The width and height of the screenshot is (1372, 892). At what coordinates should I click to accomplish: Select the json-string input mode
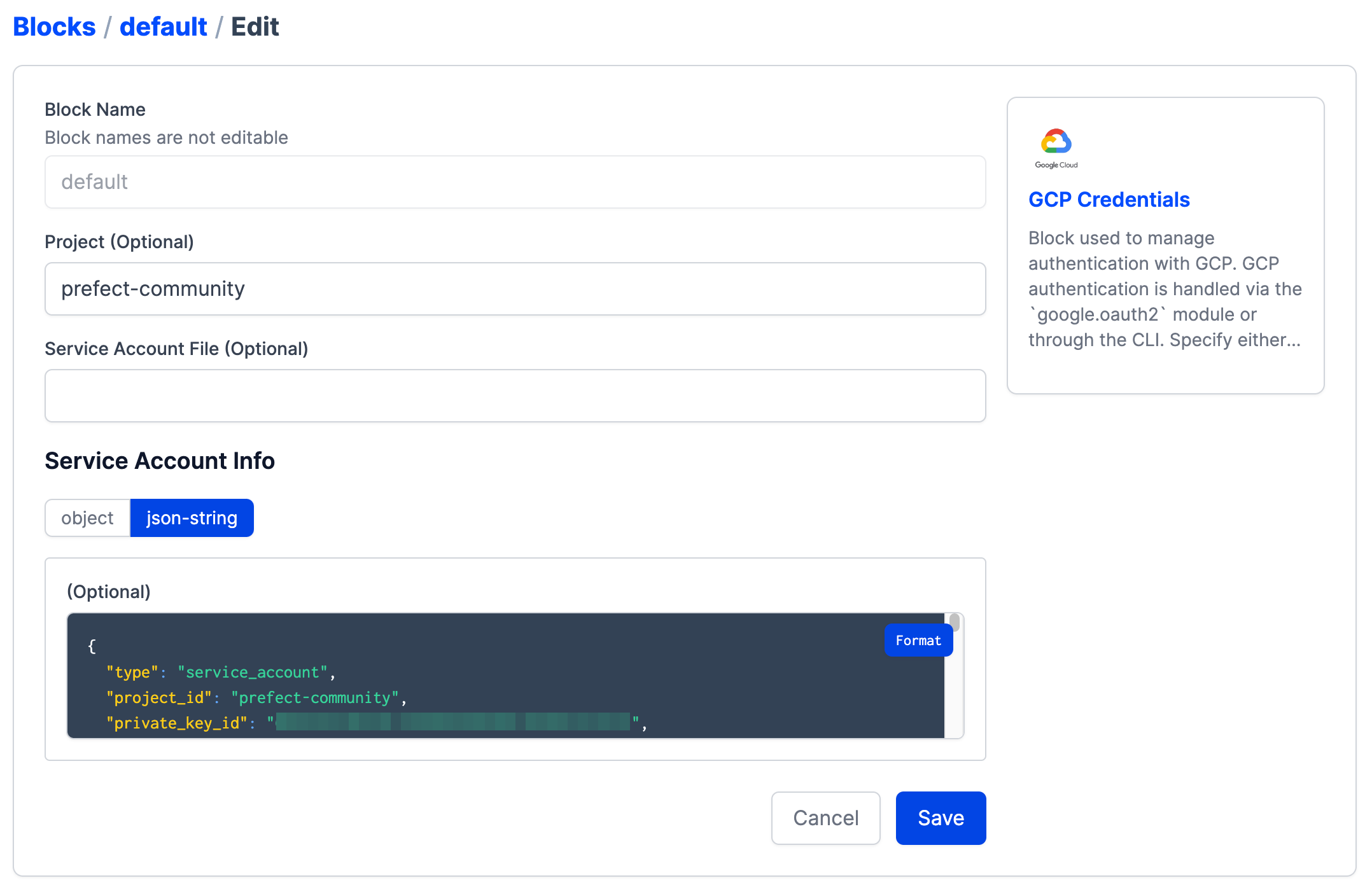192,518
